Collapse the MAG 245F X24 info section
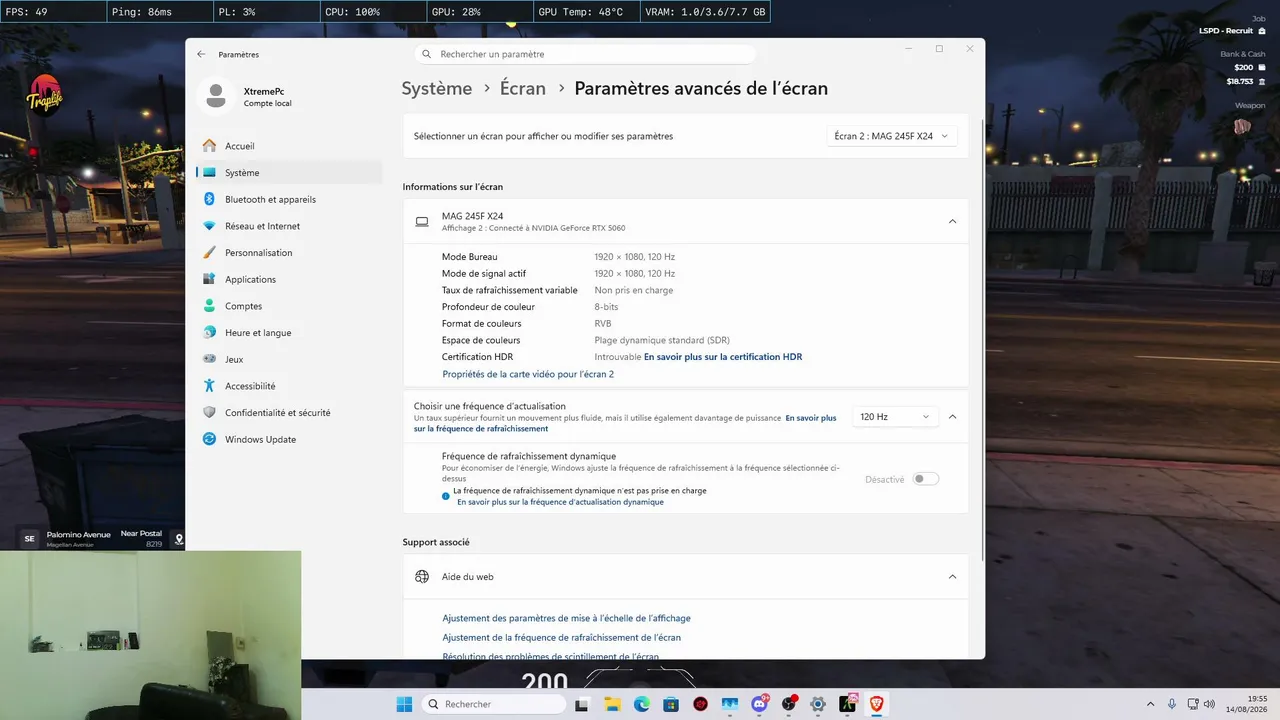The height and width of the screenshot is (720, 1280). point(952,221)
